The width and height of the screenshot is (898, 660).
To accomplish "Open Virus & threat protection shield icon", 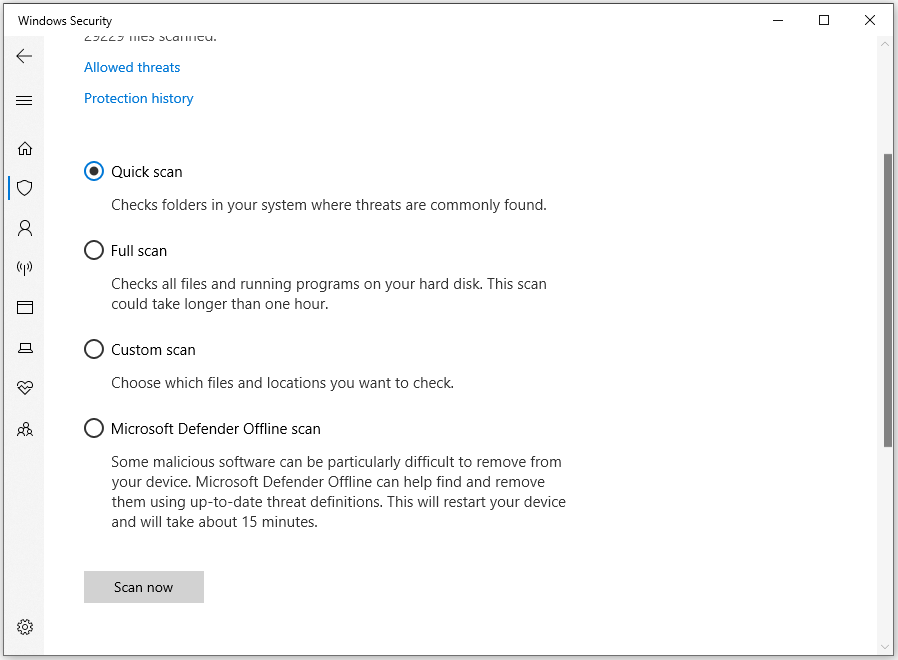I will pyautogui.click(x=25, y=188).
